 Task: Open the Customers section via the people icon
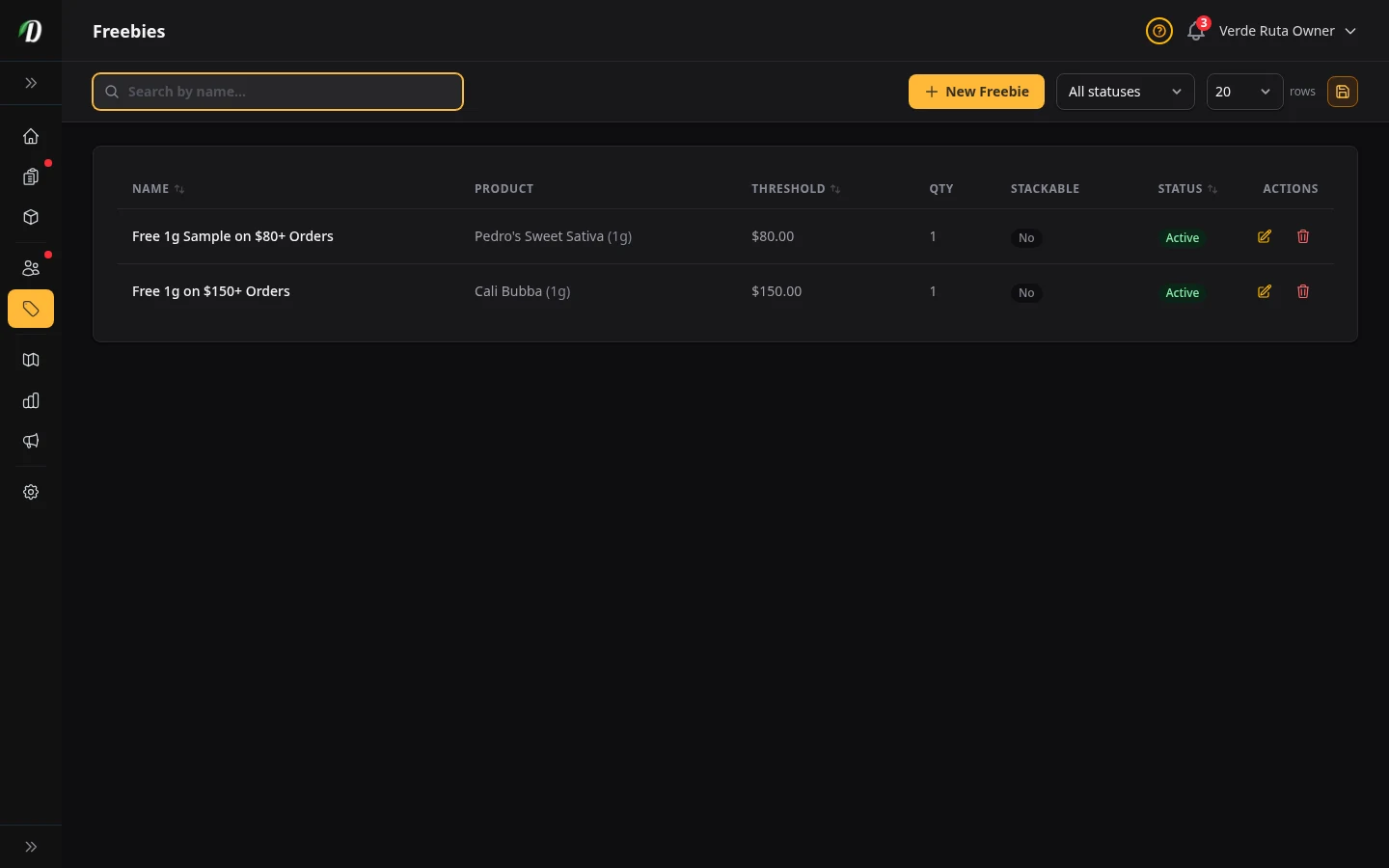click(31, 268)
